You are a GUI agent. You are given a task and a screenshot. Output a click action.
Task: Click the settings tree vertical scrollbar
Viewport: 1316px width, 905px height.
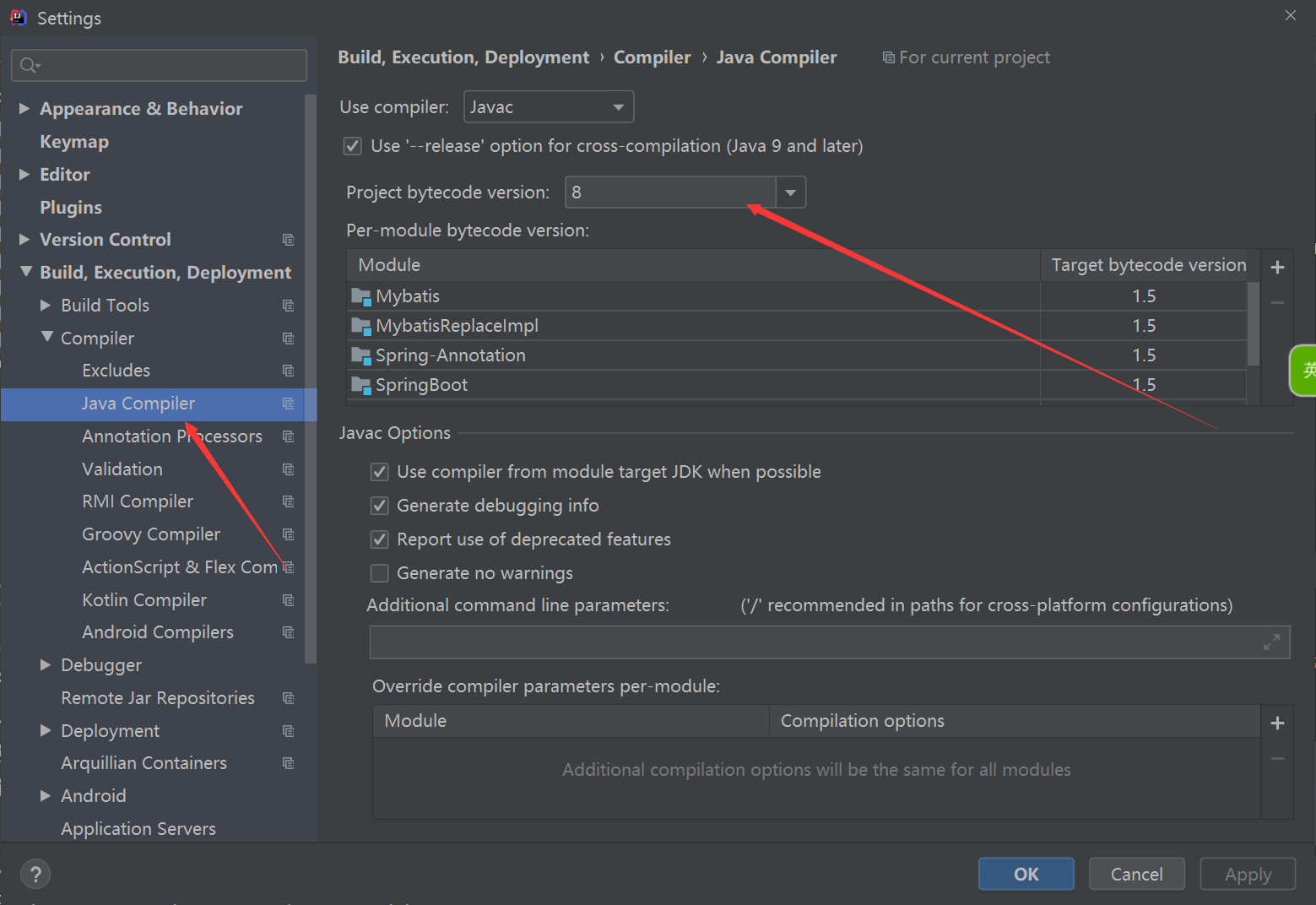click(311, 380)
